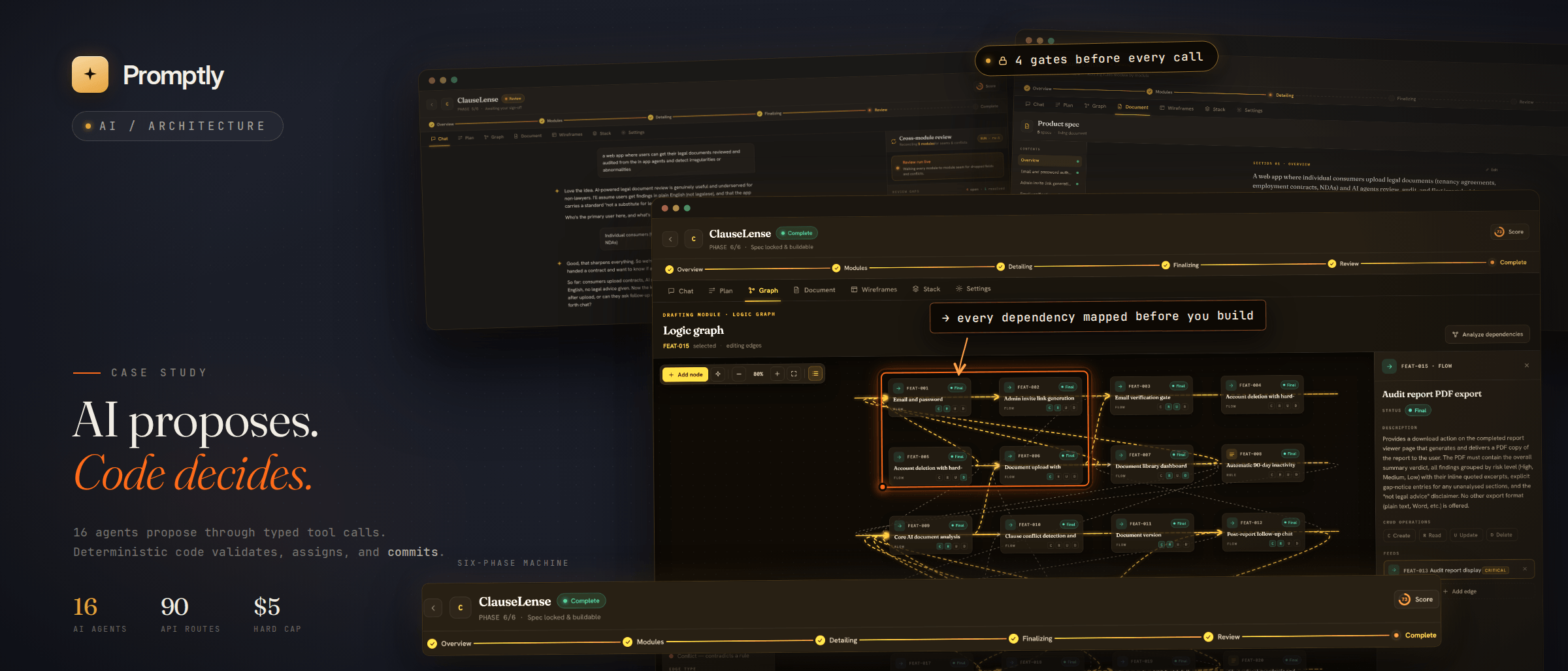The image size is (1568, 671).
Task: Select Overview in Product spec contents list
Action: [1050, 160]
